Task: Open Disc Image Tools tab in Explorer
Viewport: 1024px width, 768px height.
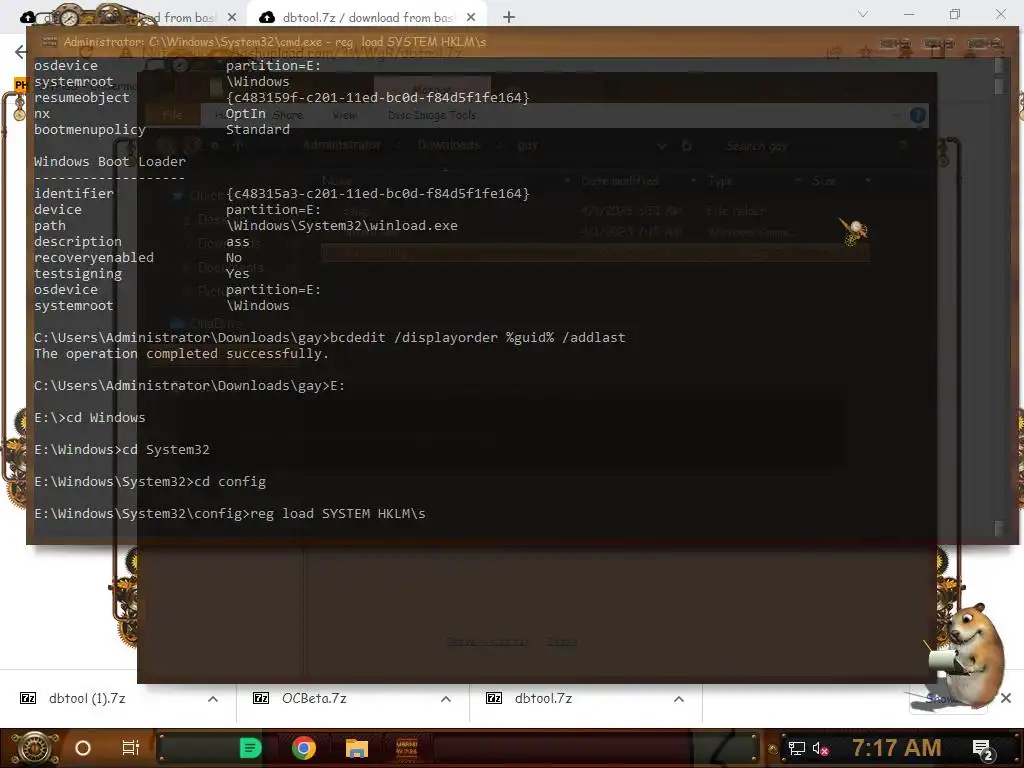Action: (x=432, y=115)
